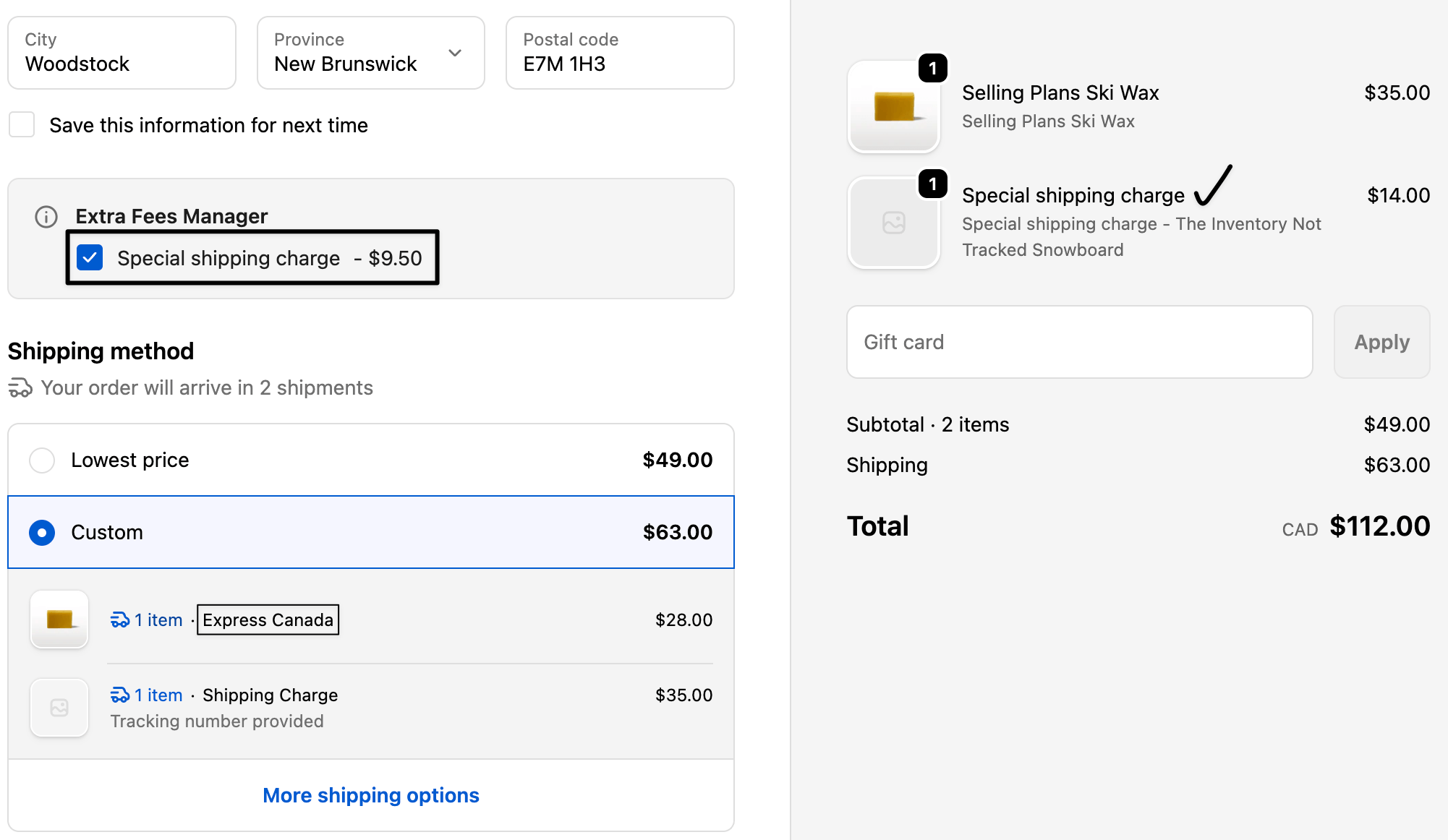Select the Lowest price shipping option
This screenshot has height=840, width=1448.
tap(42, 460)
